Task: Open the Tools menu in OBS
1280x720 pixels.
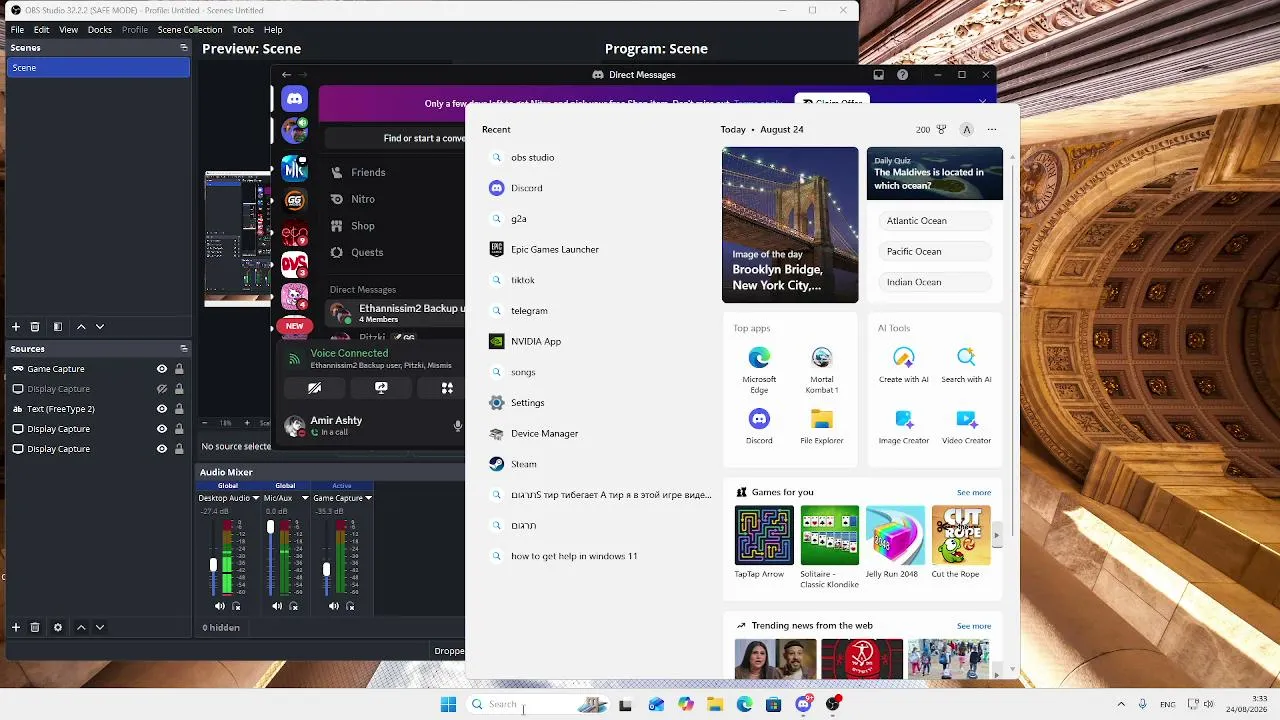Action: pyautogui.click(x=243, y=30)
